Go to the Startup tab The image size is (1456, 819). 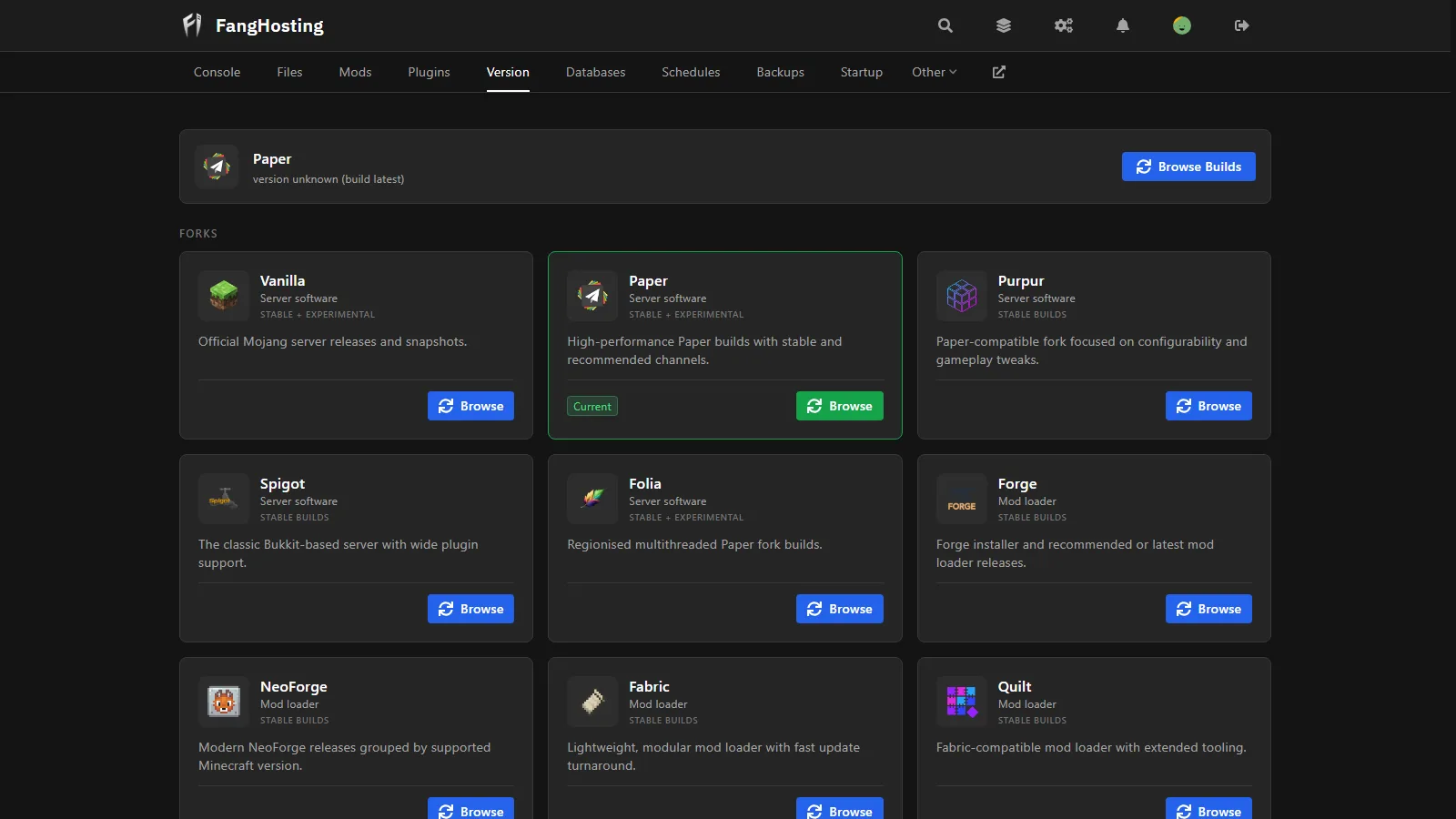click(x=861, y=72)
